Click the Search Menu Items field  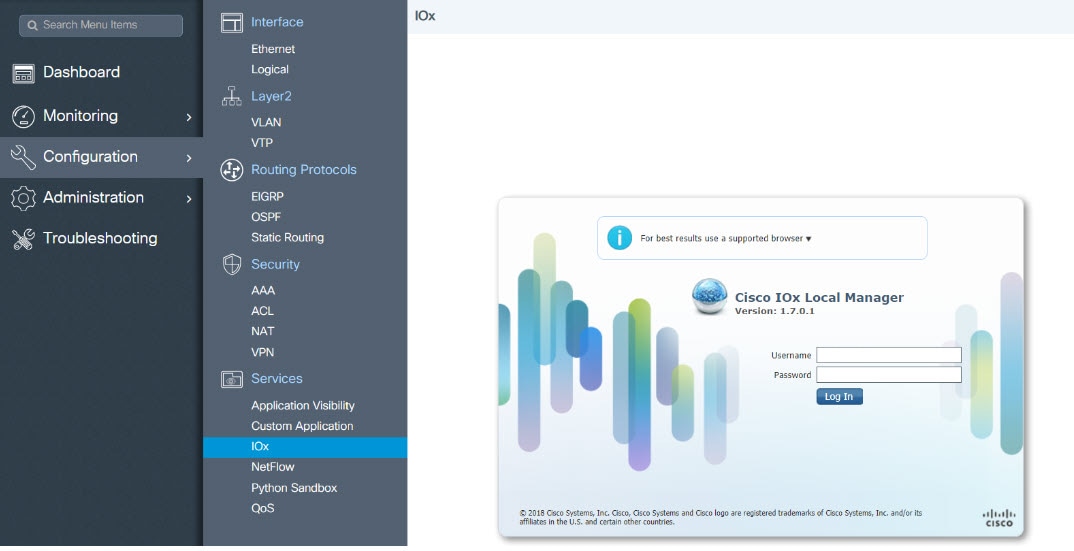[101, 25]
